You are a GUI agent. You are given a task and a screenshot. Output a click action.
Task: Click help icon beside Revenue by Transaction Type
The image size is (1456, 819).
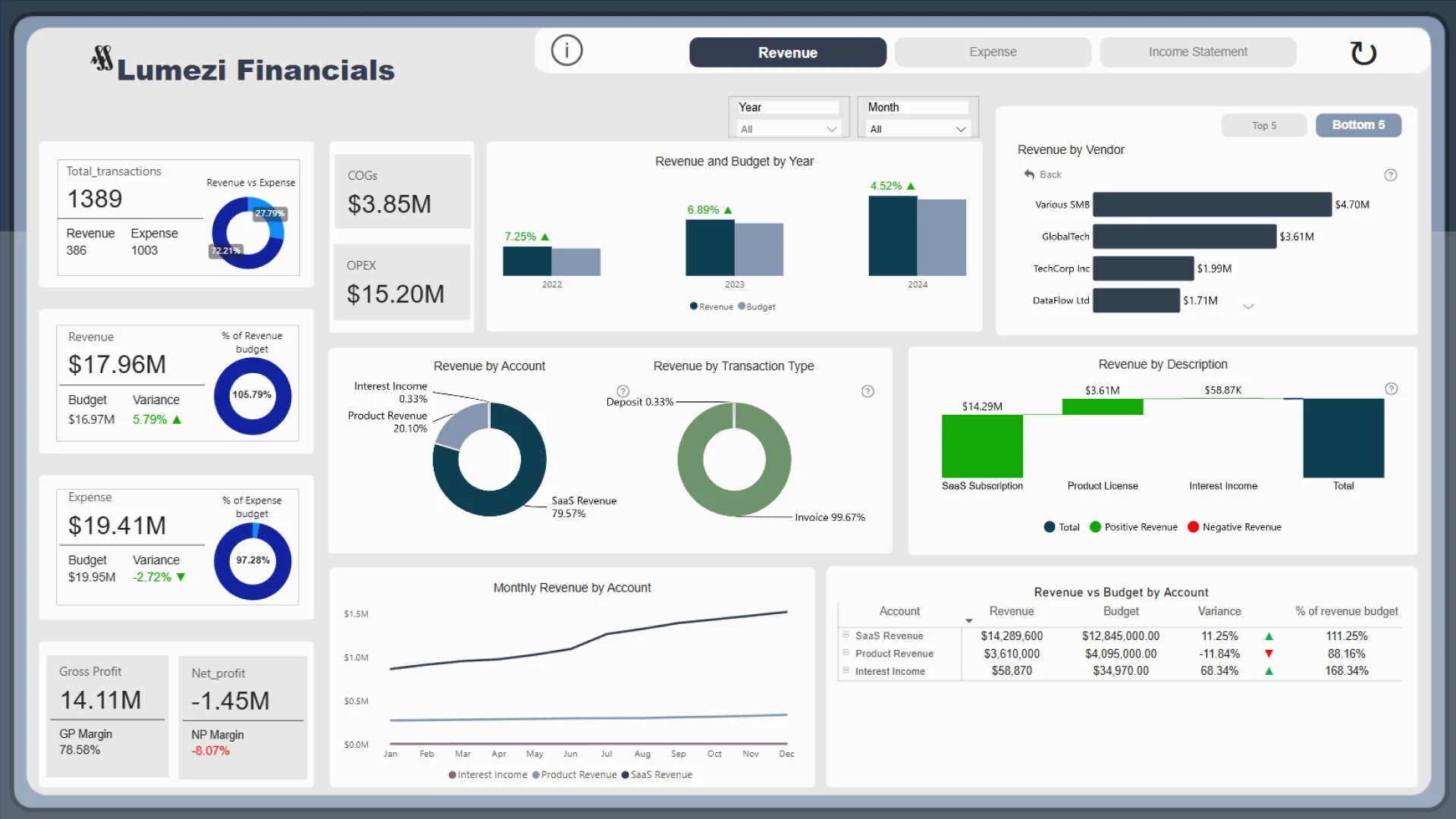click(x=868, y=391)
